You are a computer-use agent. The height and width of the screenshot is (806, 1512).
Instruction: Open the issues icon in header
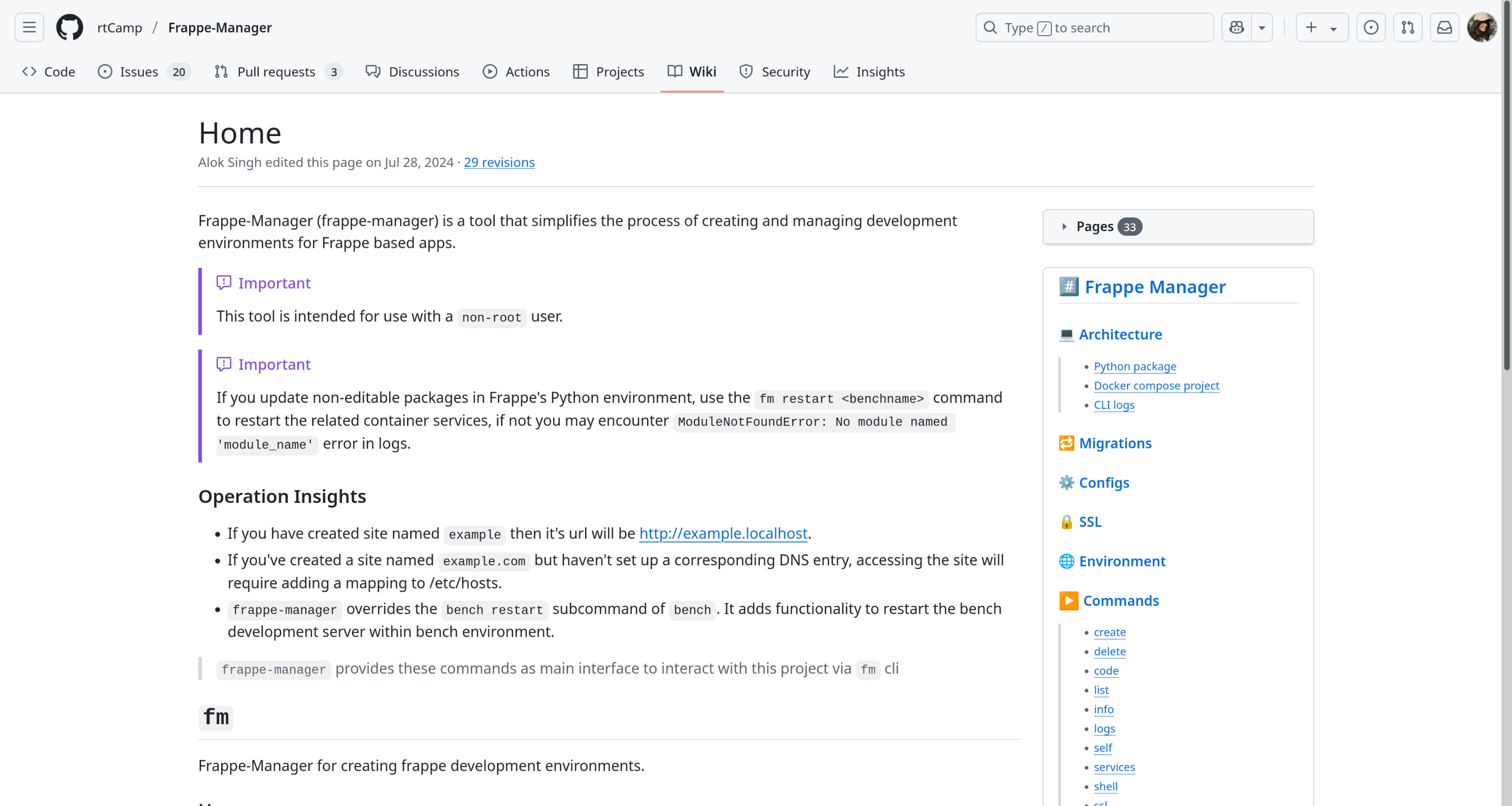point(1371,28)
